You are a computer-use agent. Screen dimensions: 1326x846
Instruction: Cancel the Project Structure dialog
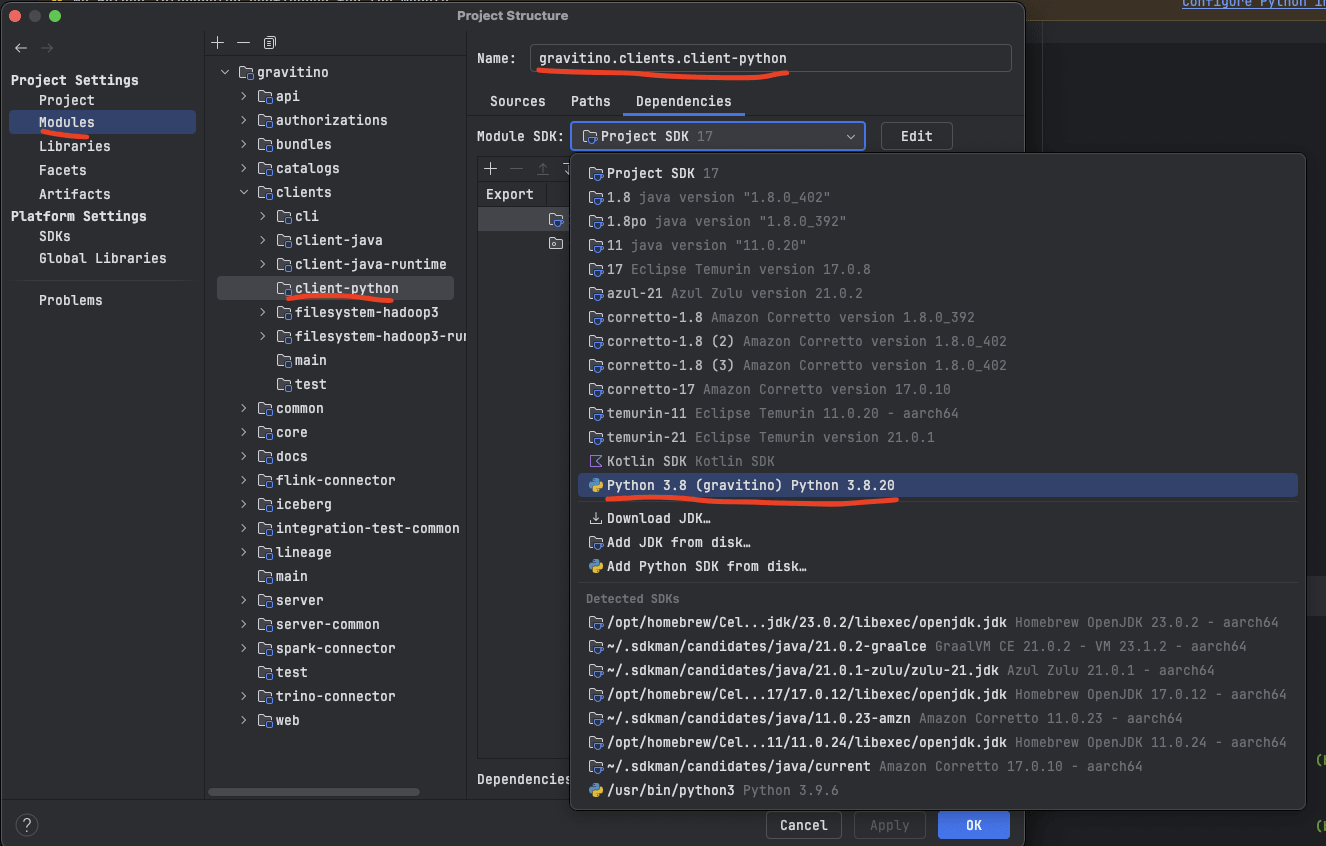point(803,825)
